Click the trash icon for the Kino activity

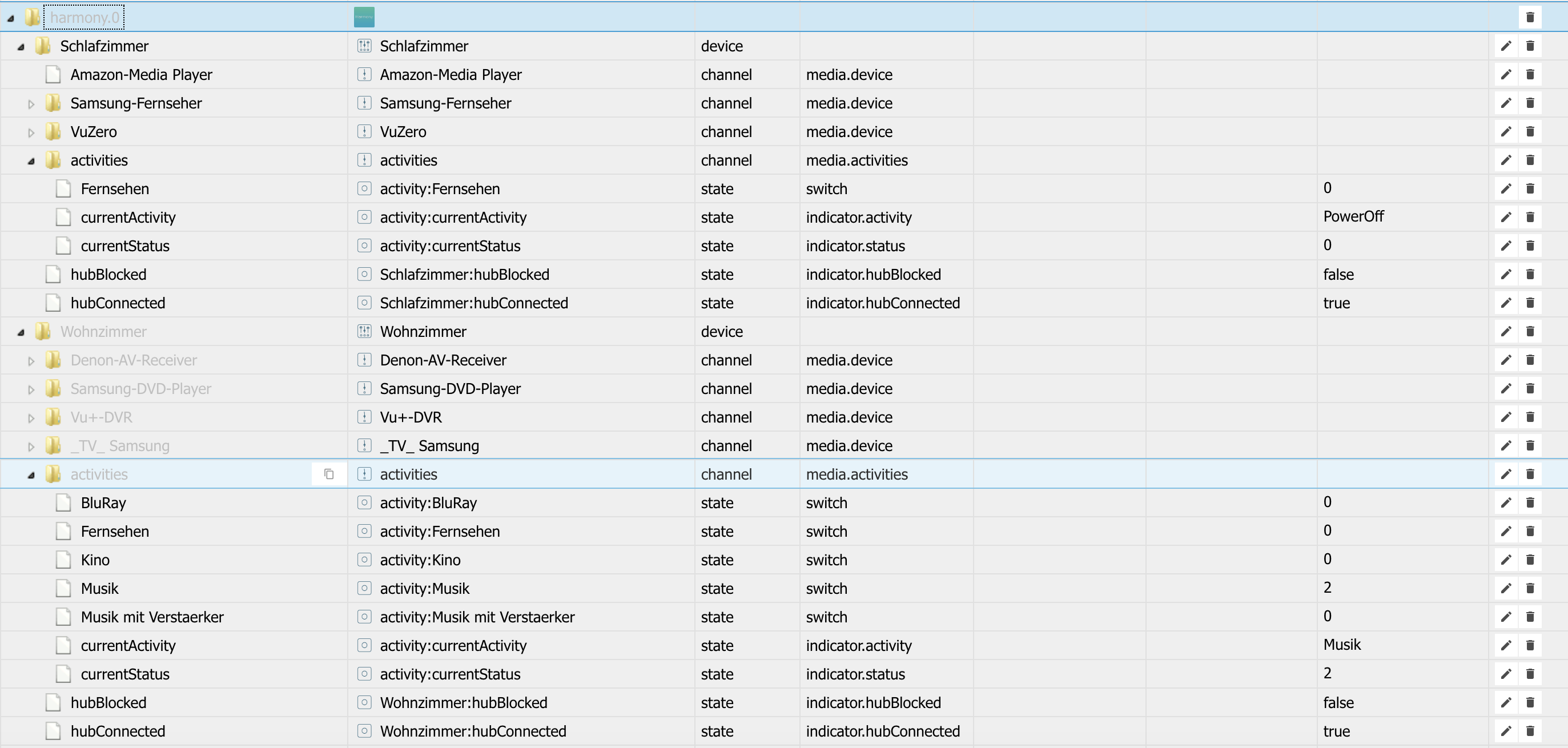[1530, 560]
